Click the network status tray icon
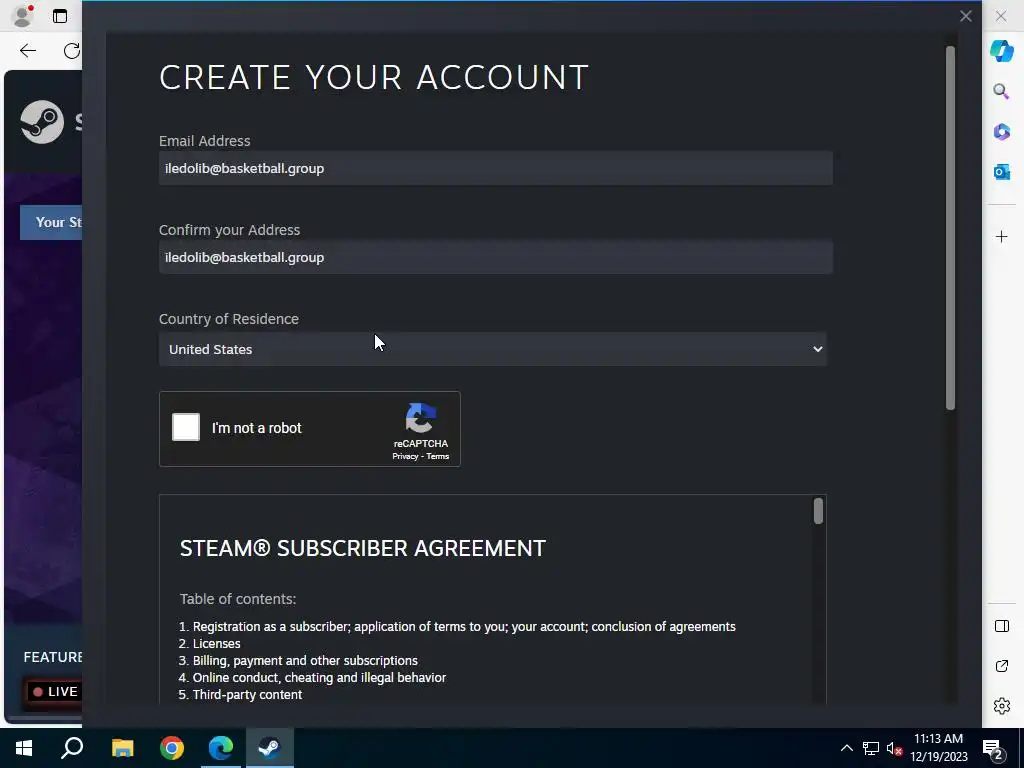This screenshot has width=1024, height=768. point(871,748)
